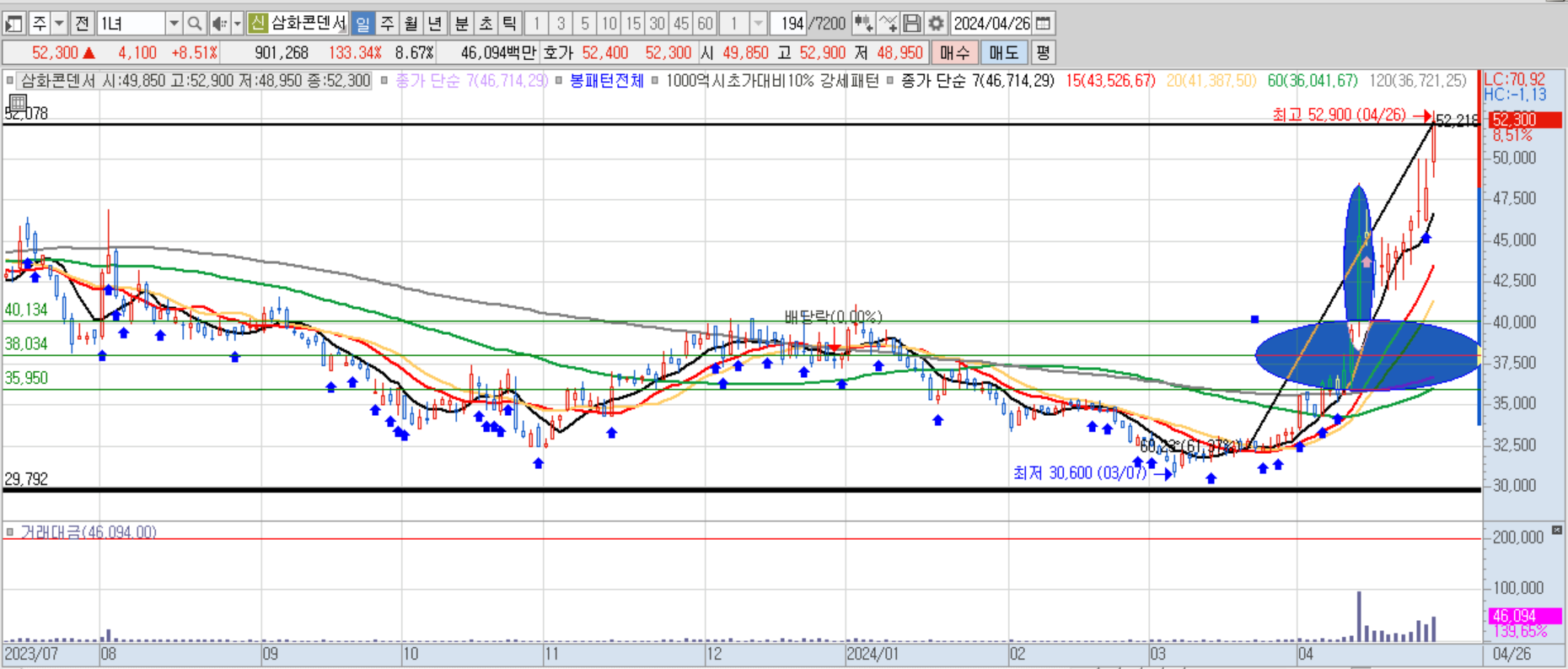
Task: Click the 거래대금 panel corner menu icon
Action: (x=1557, y=530)
